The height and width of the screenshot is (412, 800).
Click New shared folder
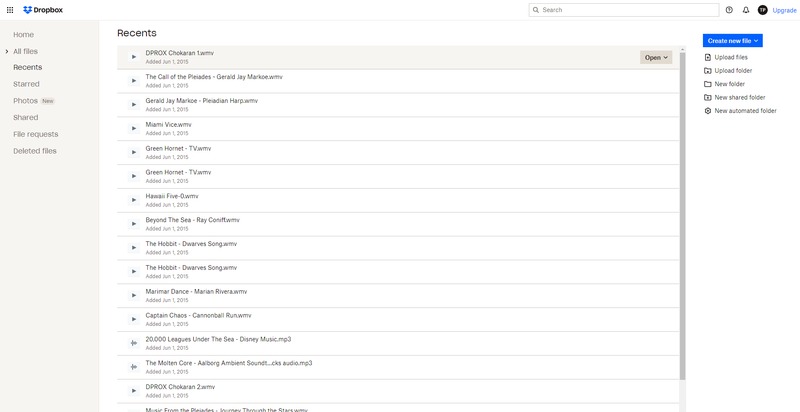[740, 97]
